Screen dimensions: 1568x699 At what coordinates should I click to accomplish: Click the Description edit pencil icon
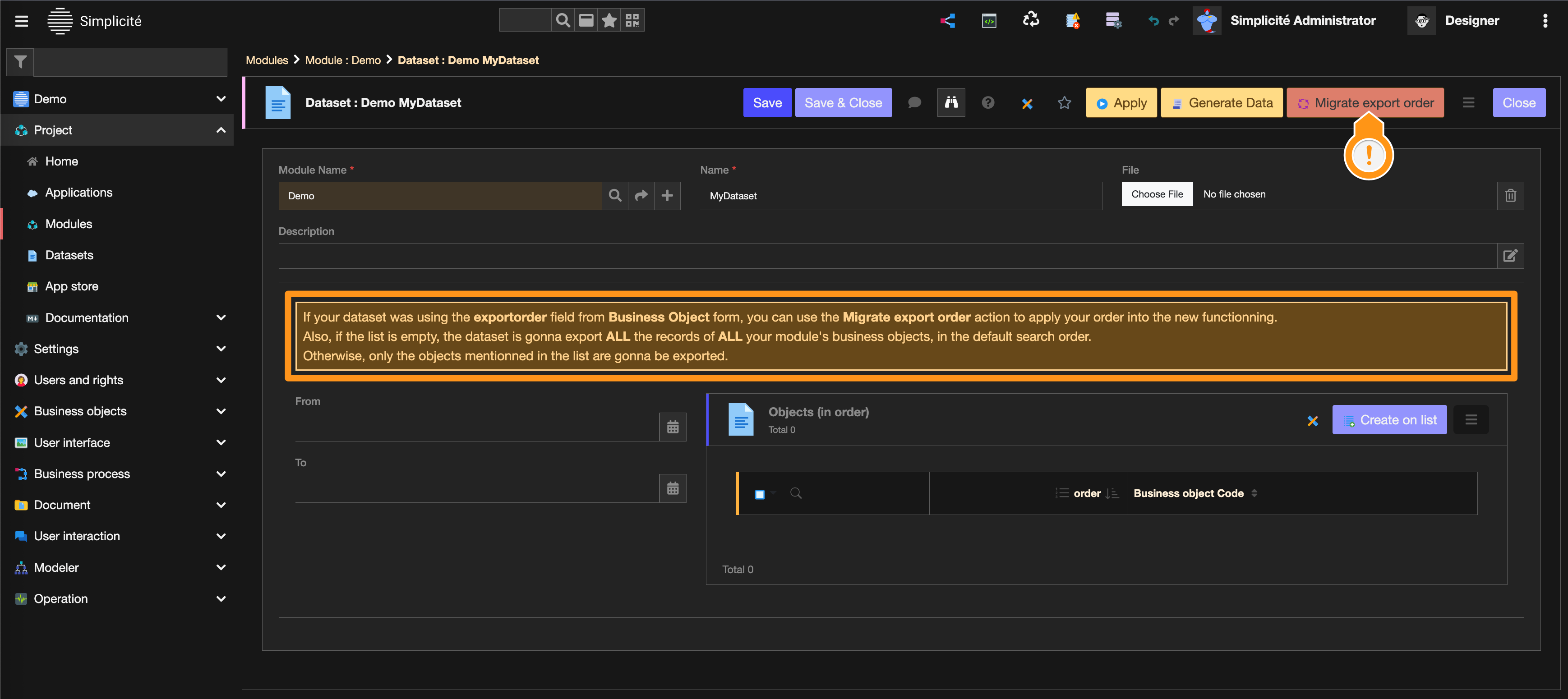click(x=1510, y=256)
